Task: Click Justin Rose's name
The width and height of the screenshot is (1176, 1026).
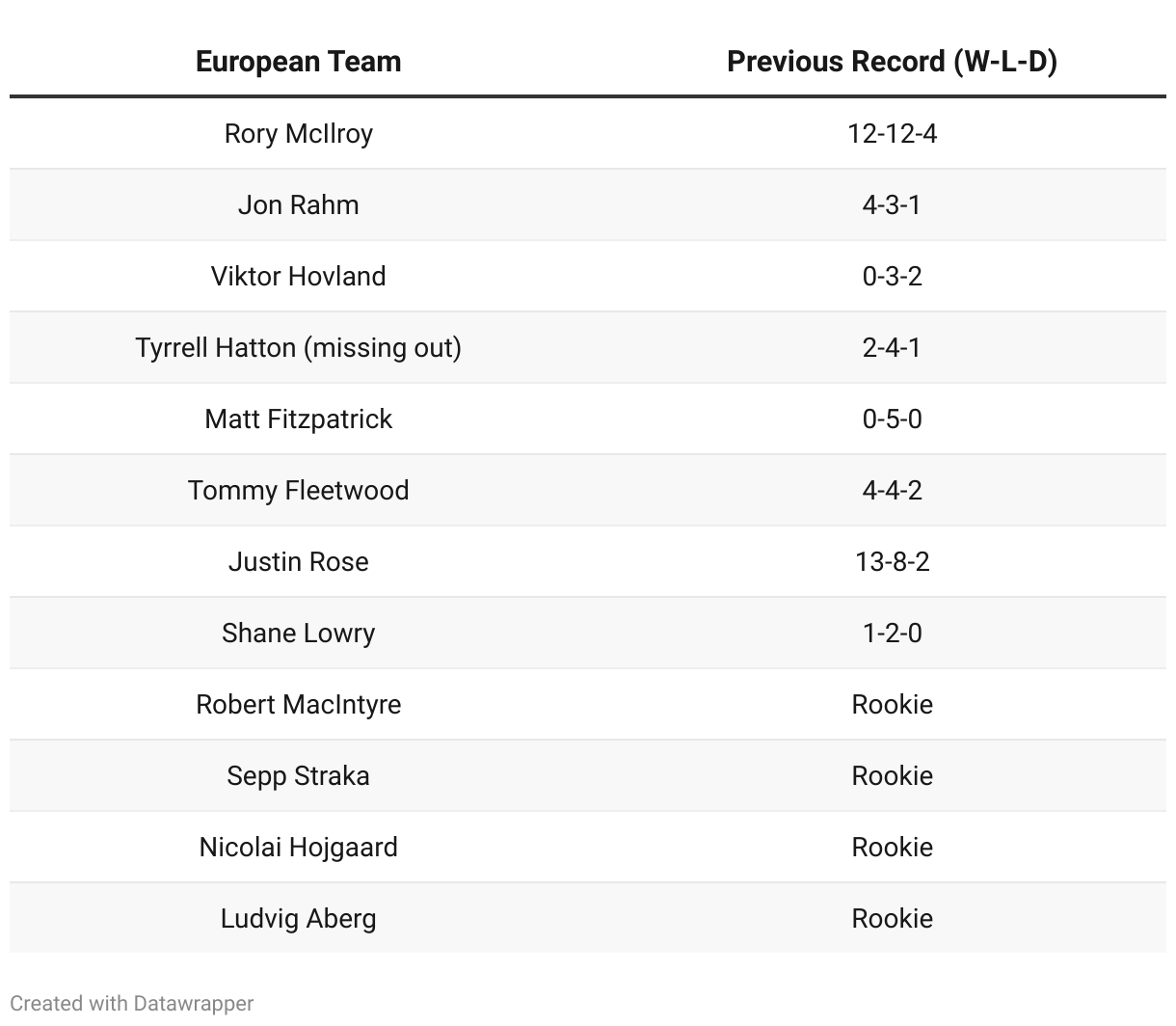Action: (x=298, y=561)
